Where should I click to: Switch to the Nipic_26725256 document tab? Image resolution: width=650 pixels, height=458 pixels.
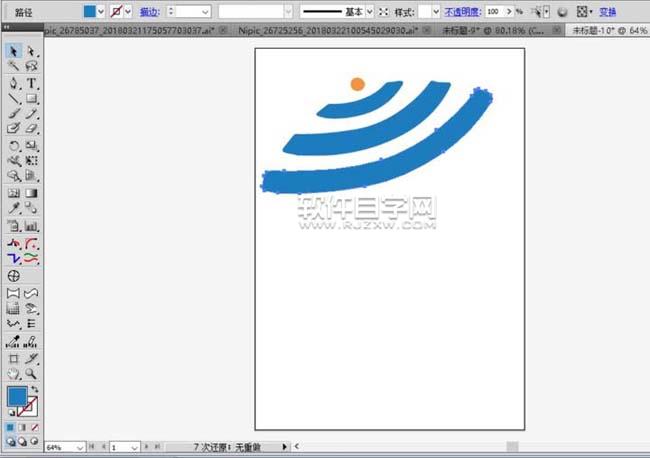tap(328, 30)
